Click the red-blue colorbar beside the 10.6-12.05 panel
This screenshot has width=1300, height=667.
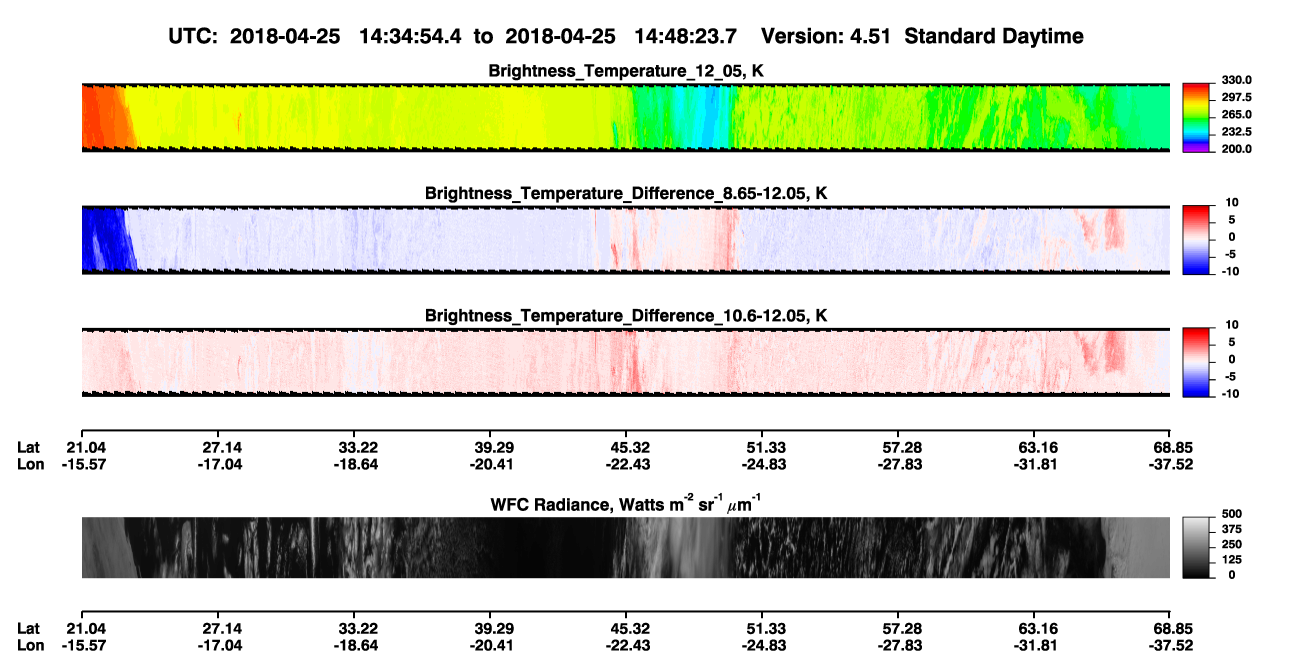click(1197, 362)
